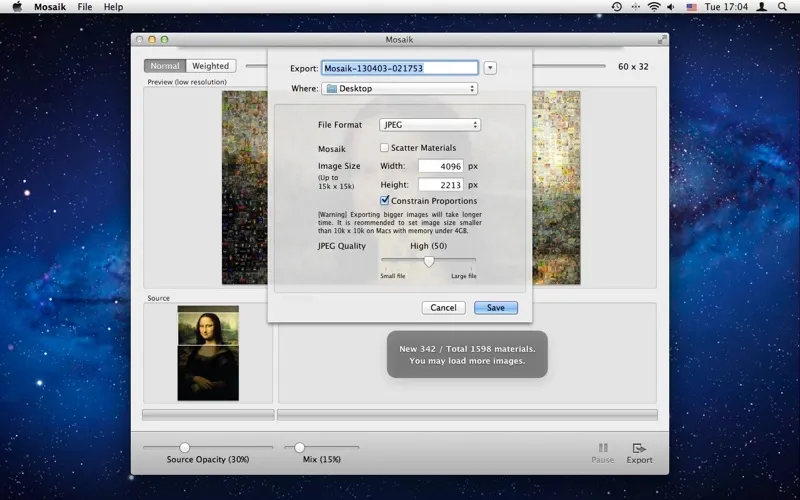Uncheck Constrain Proportions checkbox
The image size is (800, 500).
coord(385,201)
